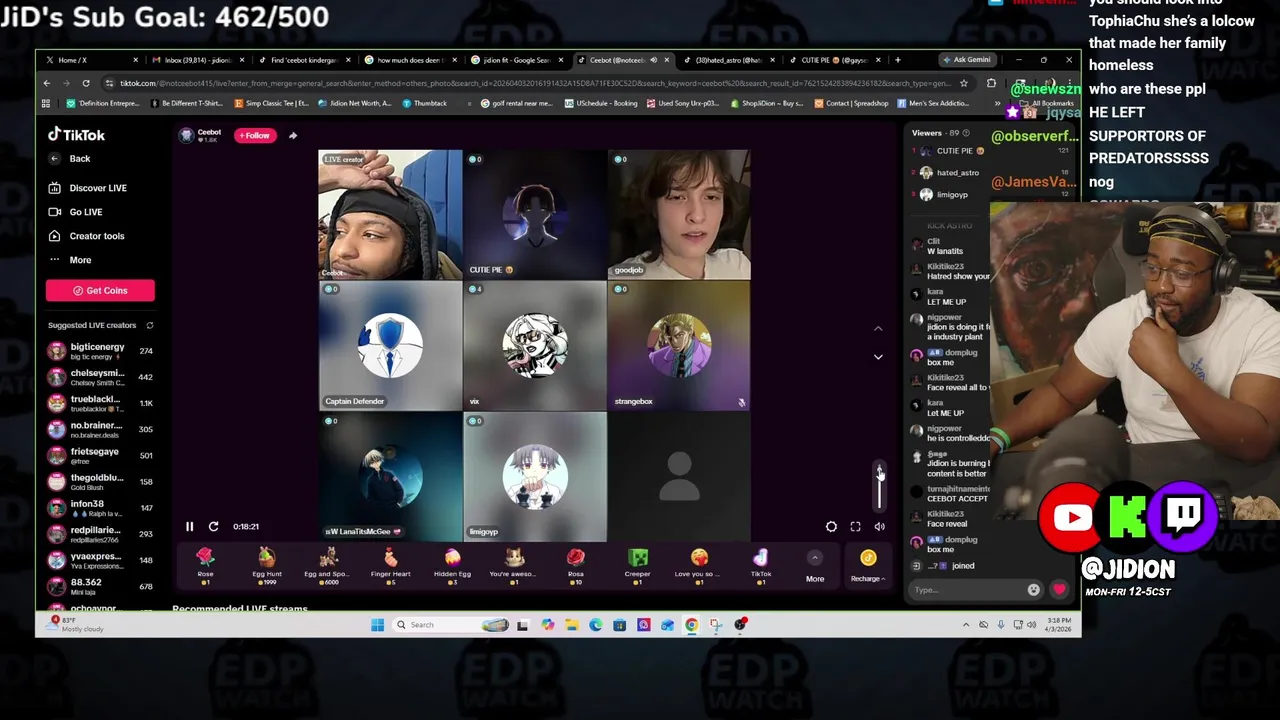Viewport: 1280px width, 720px height.
Task: Click the Get Coins button
Action: pyautogui.click(x=100, y=290)
